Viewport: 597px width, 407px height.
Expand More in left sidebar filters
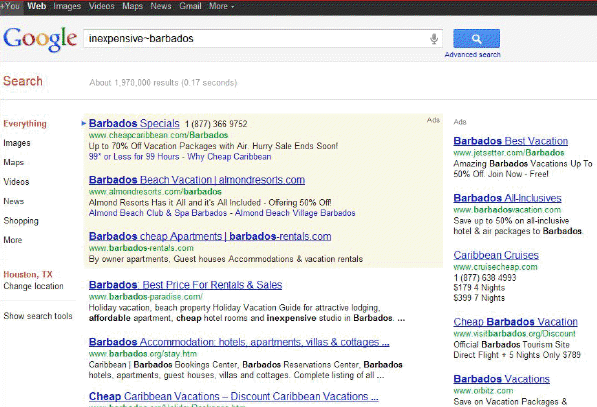pyautogui.click(x=13, y=240)
